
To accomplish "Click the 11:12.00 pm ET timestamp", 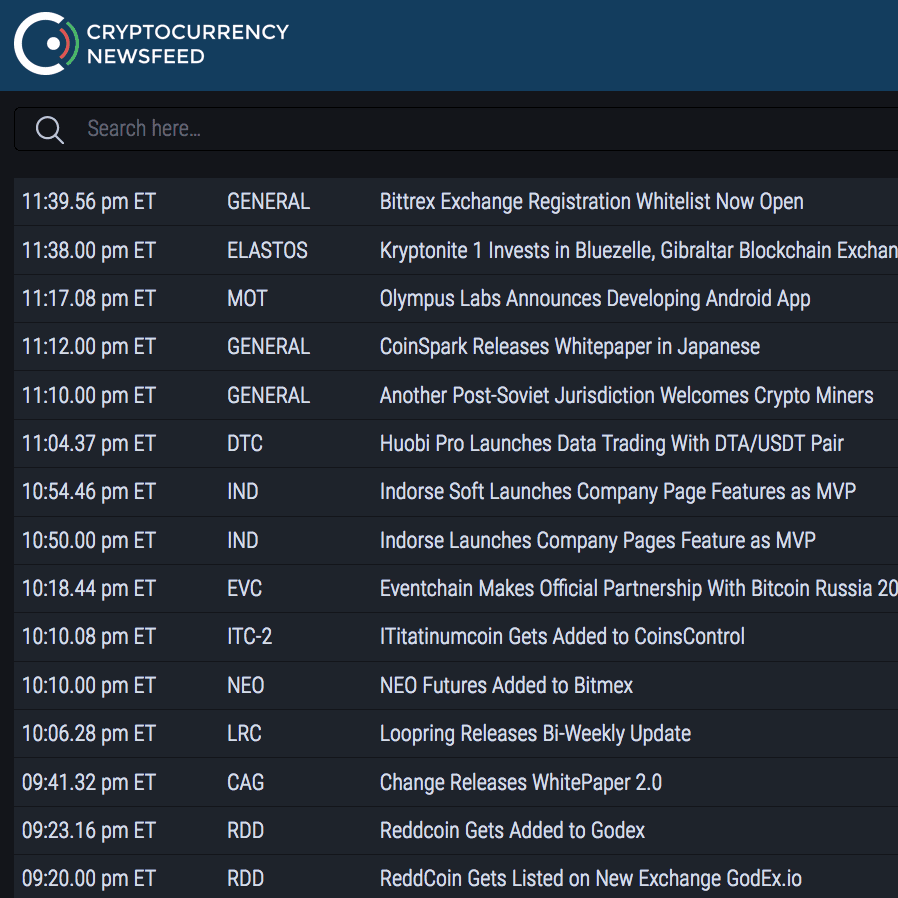I will (x=89, y=346).
